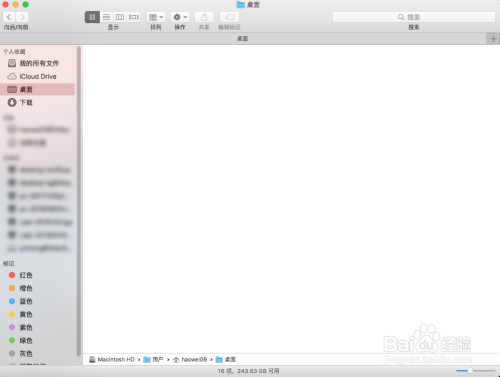Select the 桌面 tab in tab bar
Image resolution: width=500 pixels, height=377 pixels.
point(243,39)
